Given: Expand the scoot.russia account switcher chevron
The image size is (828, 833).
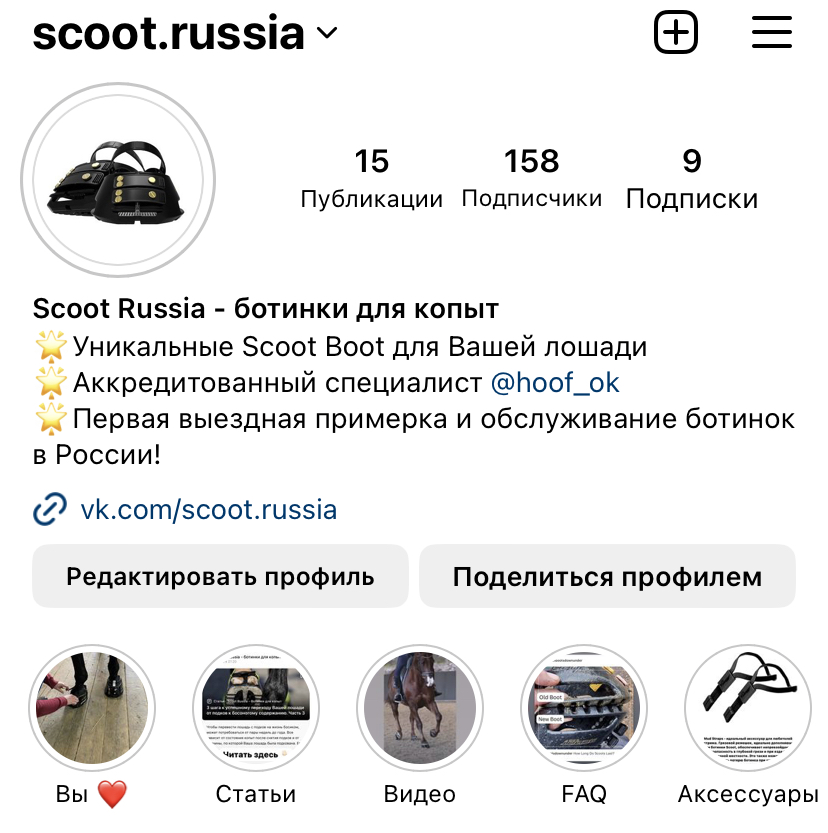Looking at the screenshot, I should 327,33.
